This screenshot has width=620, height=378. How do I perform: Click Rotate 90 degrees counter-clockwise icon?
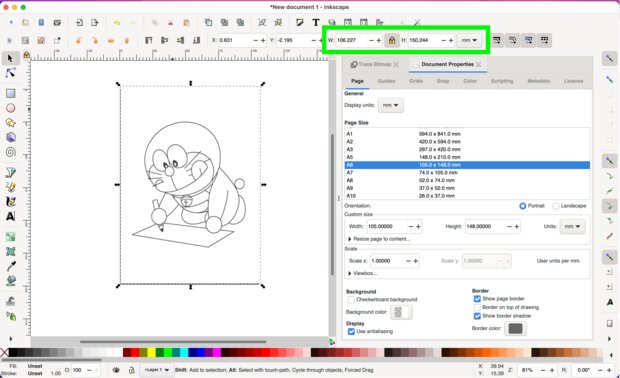(79, 40)
